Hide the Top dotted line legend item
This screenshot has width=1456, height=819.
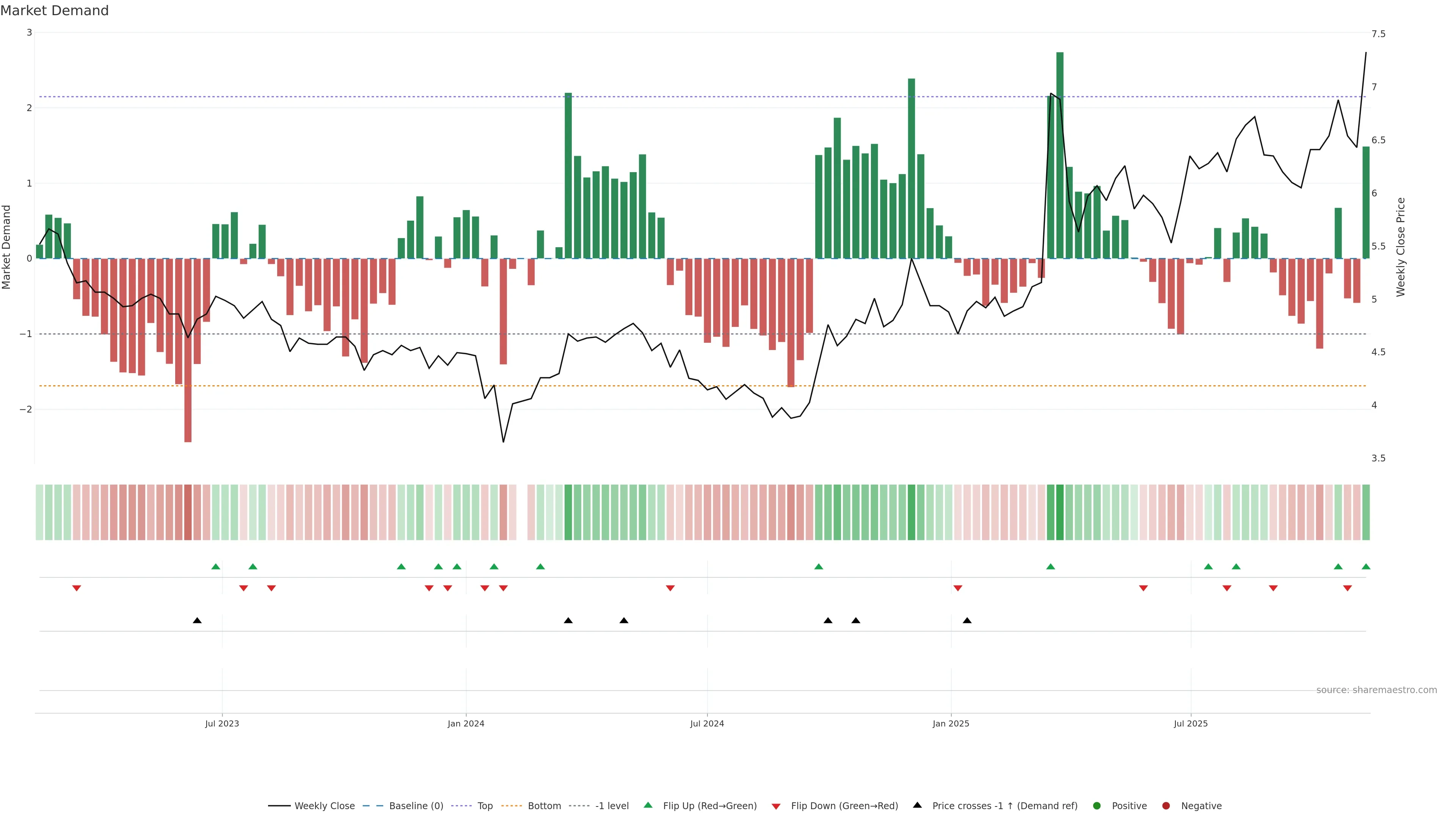click(485, 806)
